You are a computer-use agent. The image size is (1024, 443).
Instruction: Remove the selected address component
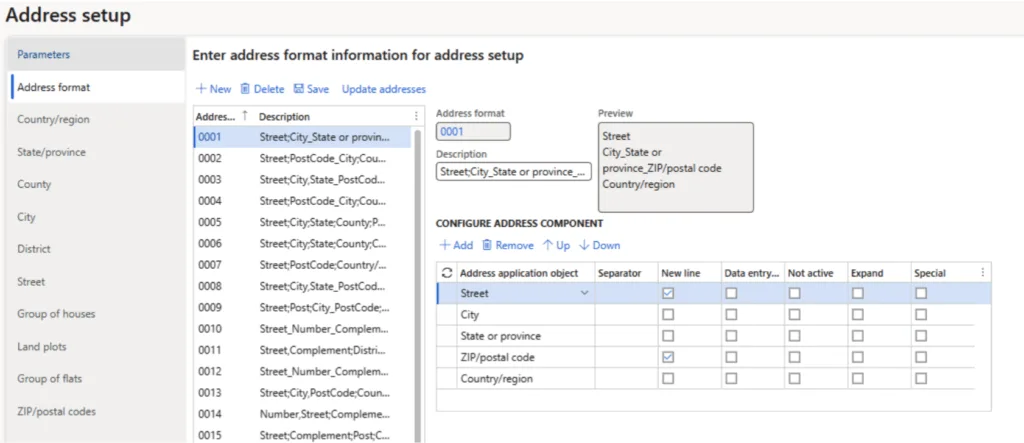point(487,245)
